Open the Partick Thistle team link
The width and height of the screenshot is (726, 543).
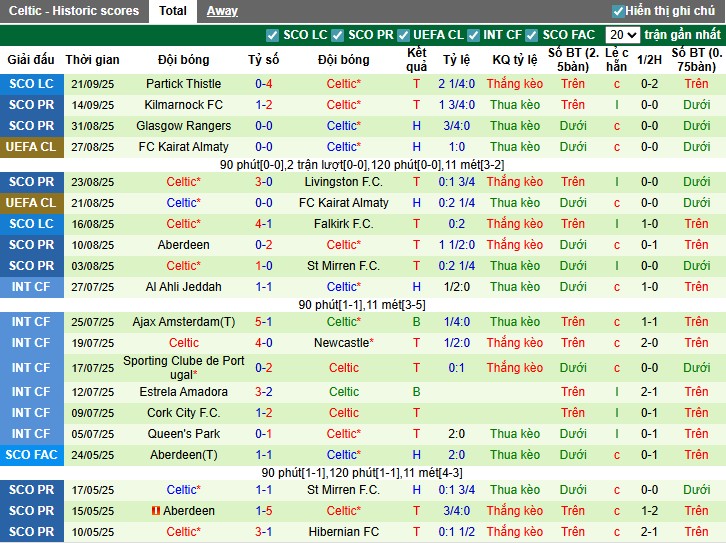pyautogui.click(x=183, y=84)
